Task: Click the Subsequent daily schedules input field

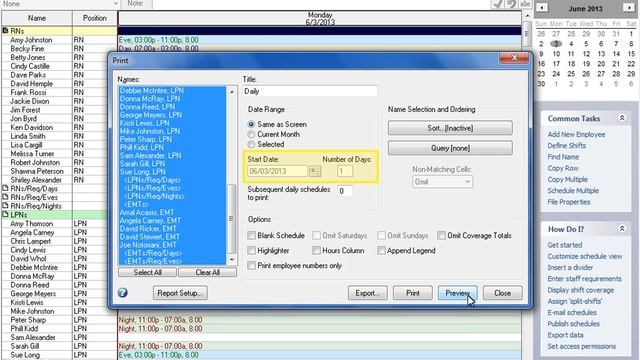Action: coord(345,191)
